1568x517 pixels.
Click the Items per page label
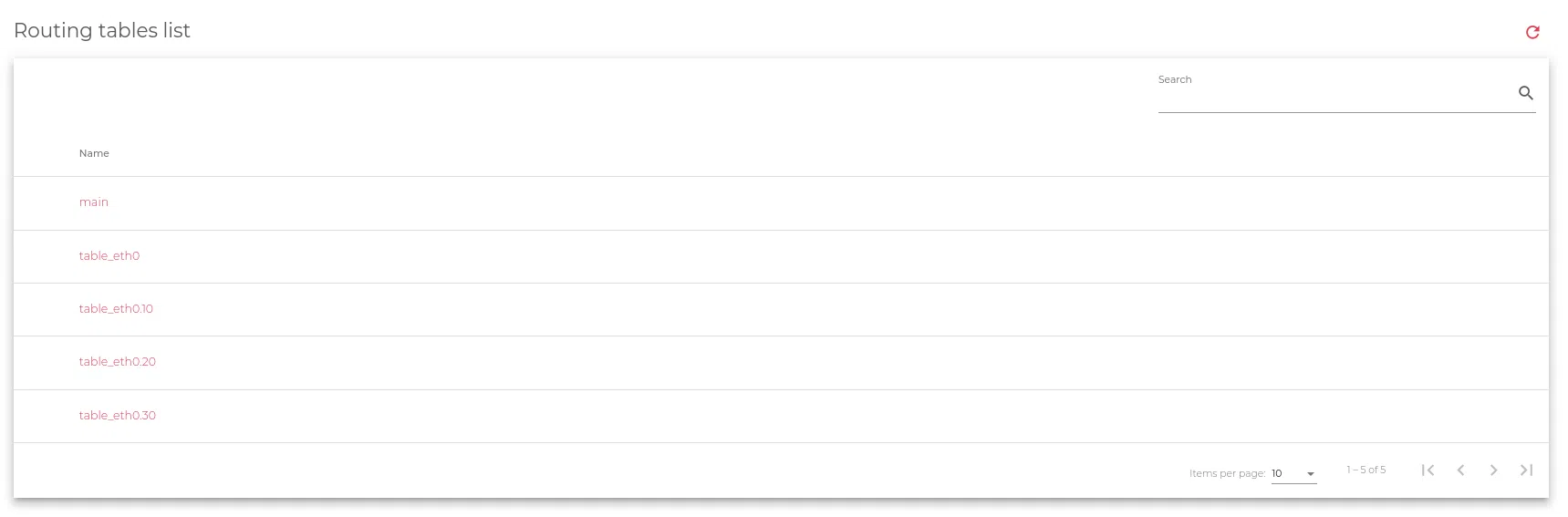click(1227, 474)
